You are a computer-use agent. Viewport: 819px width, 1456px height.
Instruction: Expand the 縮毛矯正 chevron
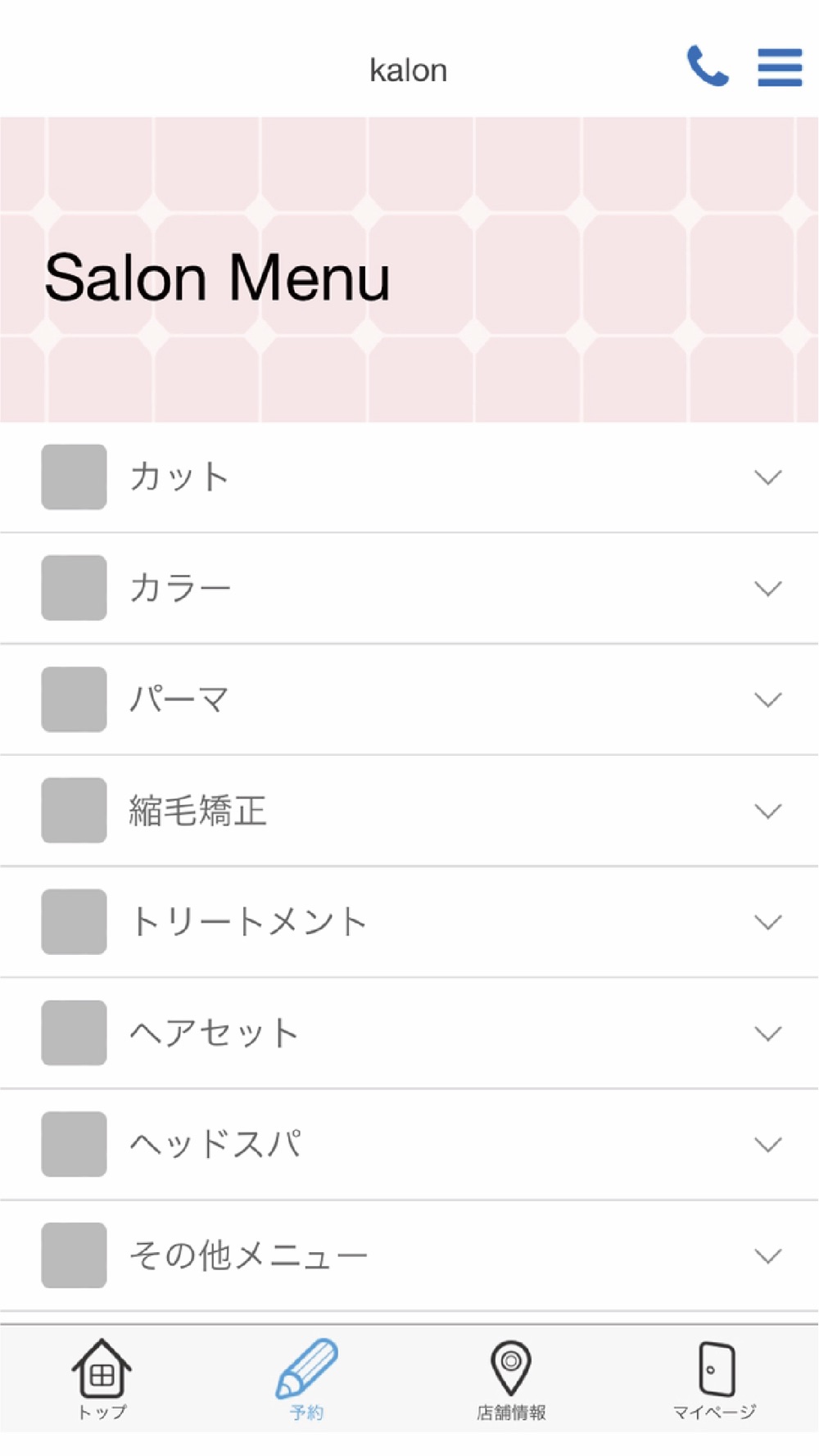tap(767, 812)
